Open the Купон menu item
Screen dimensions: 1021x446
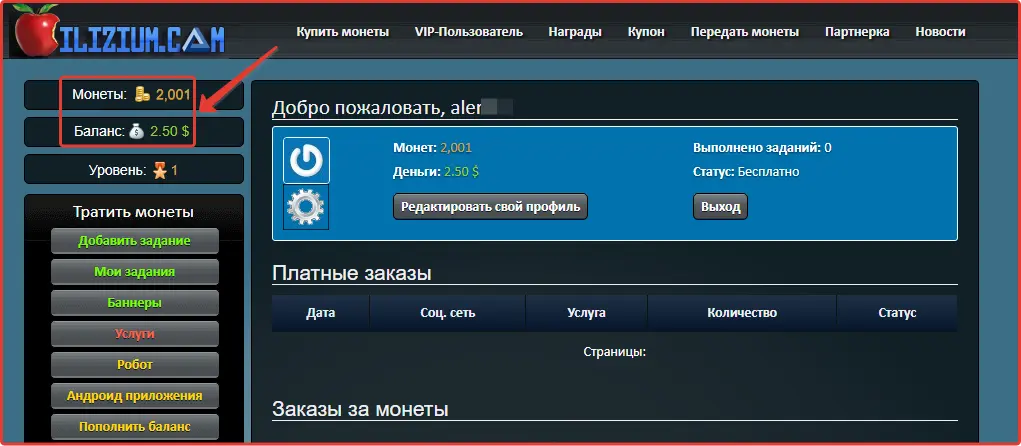tap(646, 32)
